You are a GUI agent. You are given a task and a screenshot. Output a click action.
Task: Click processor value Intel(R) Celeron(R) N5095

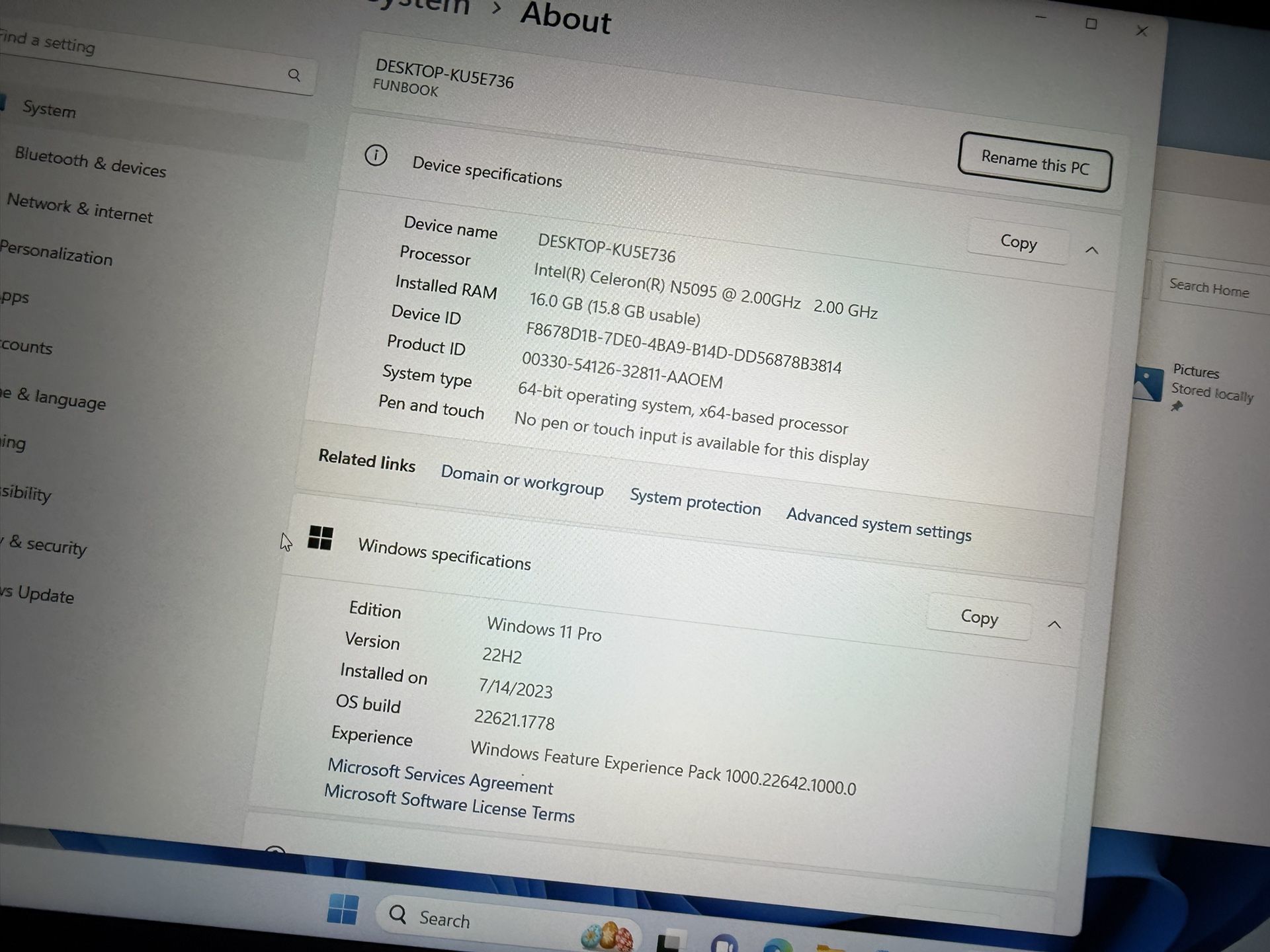(x=705, y=291)
